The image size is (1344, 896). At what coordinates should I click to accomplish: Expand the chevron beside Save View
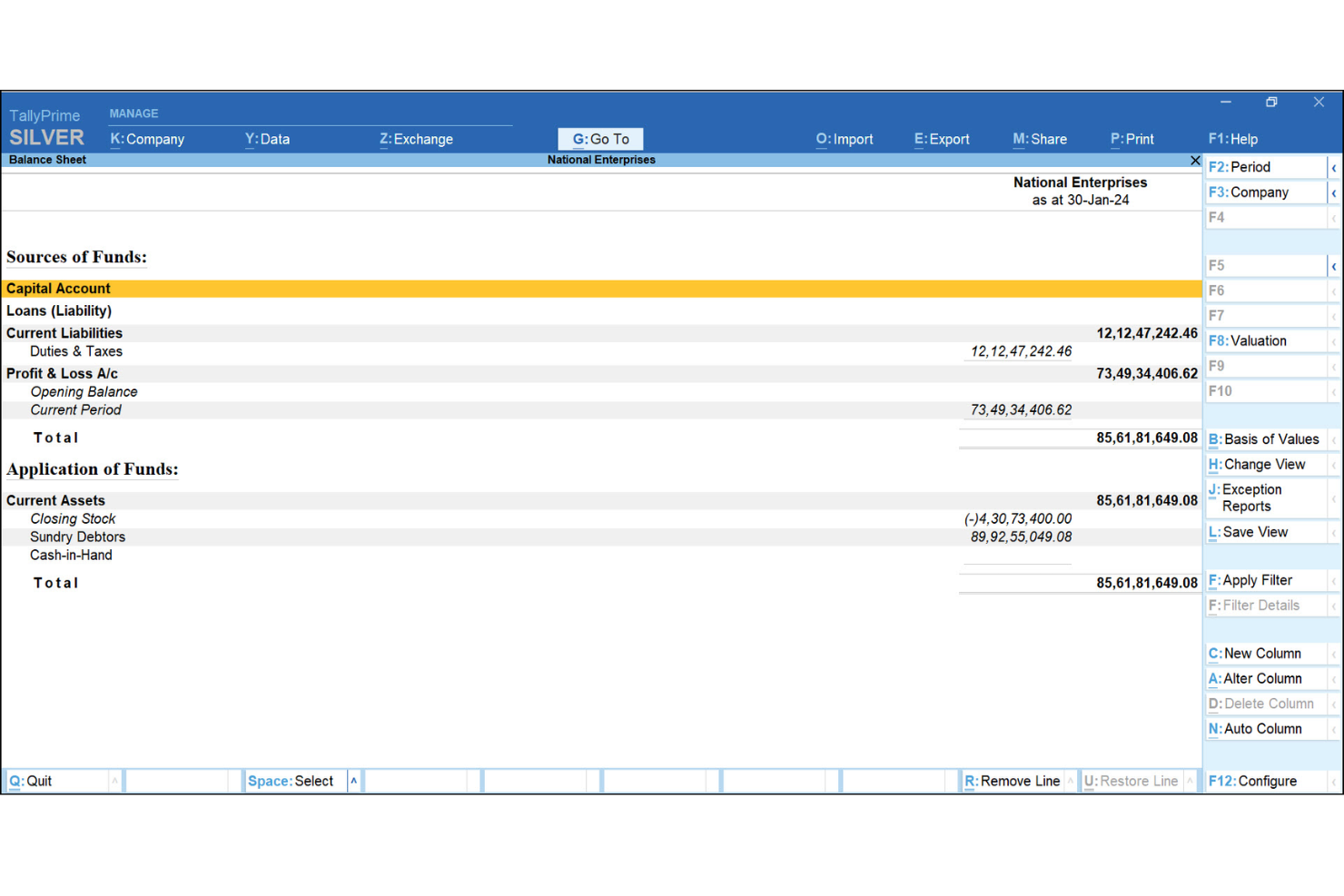(x=1334, y=532)
